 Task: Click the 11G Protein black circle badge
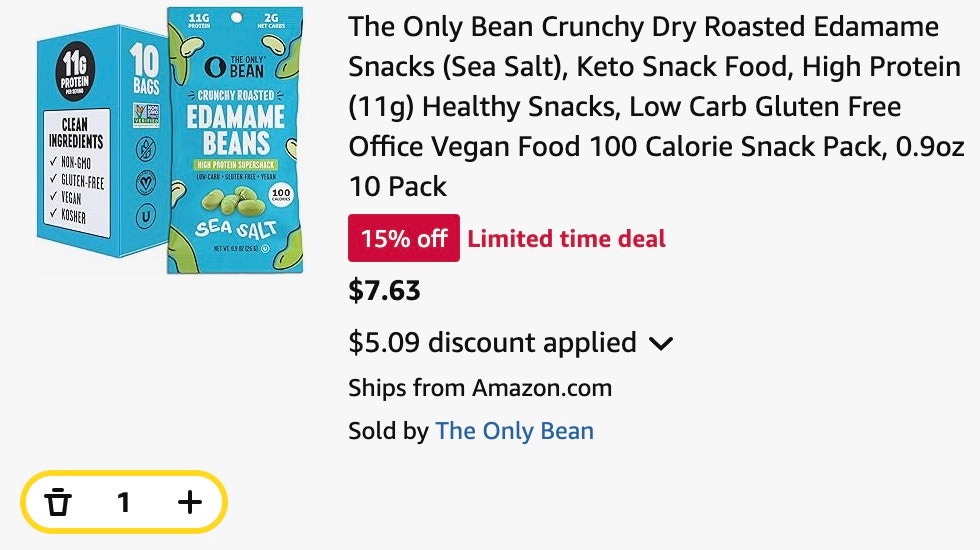coord(74,75)
